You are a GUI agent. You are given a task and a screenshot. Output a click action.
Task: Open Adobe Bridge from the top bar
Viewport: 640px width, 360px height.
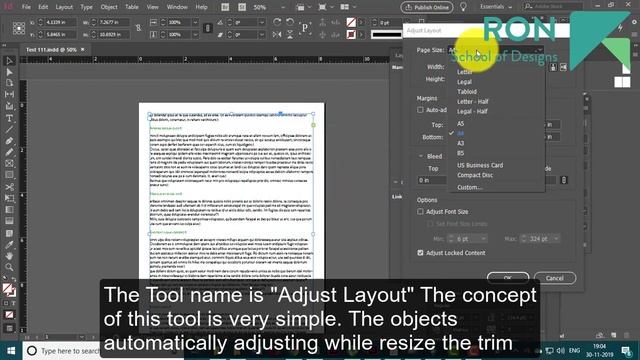pyautogui.click(x=225, y=7)
